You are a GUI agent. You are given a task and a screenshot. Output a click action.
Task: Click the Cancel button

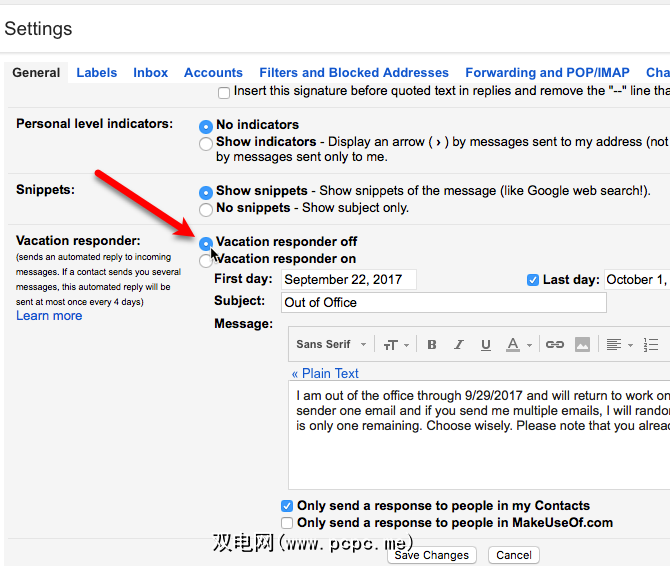(x=514, y=555)
